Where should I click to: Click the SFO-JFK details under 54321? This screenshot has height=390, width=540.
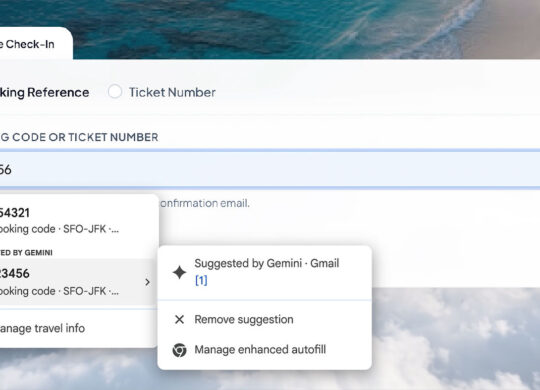coord(91,229)
